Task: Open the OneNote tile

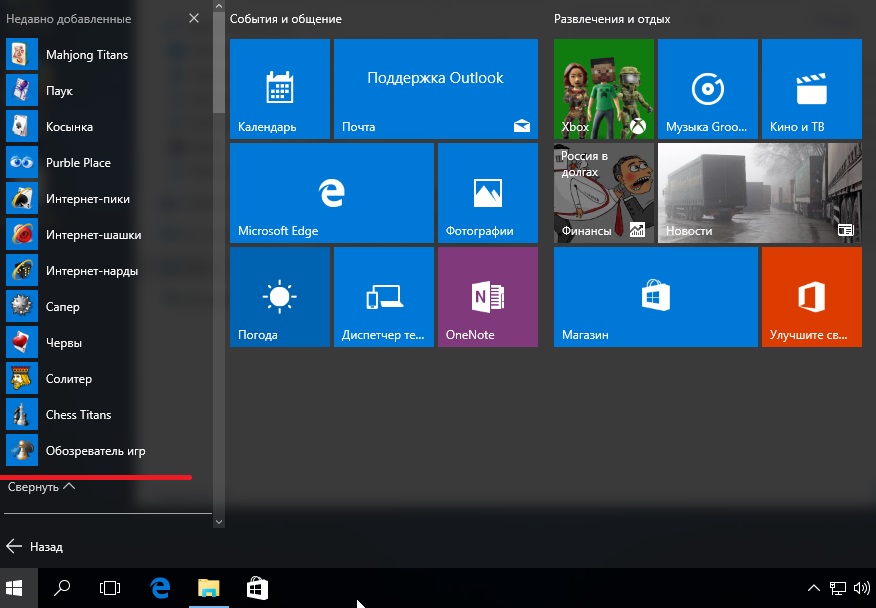Action: click(488, 297)
